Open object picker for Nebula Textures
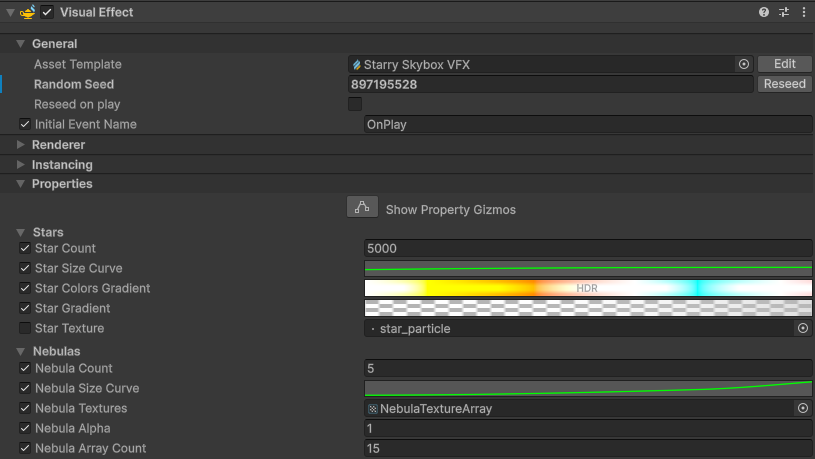Viewport: 815px width, 459px height. (802, 408)
